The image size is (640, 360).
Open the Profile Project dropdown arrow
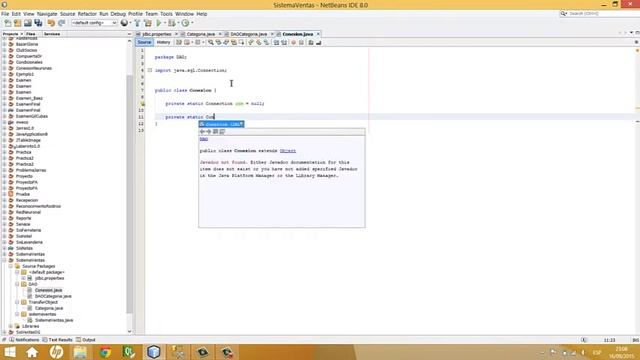click(192, 23)
